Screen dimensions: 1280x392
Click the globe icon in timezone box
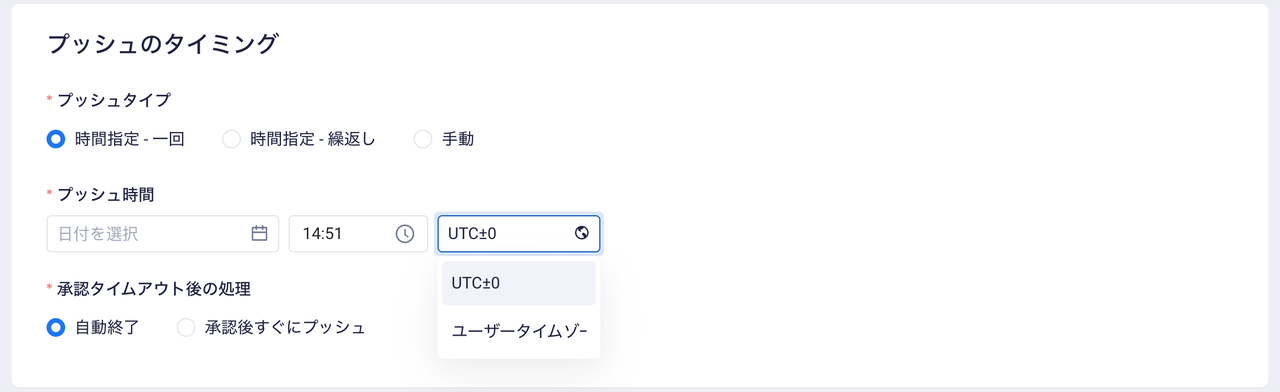click(582, 234)
